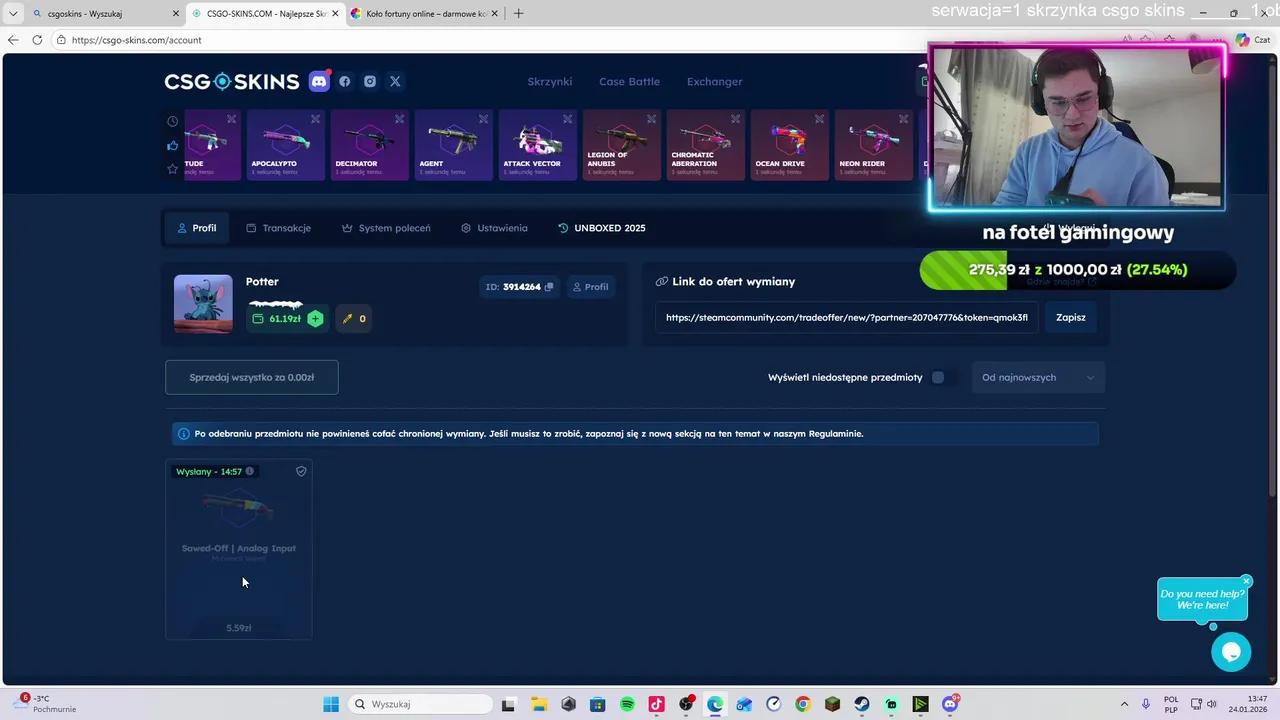Open the Discord link icon
This screenshot has width=1280, height=720.
pos(319,82)
